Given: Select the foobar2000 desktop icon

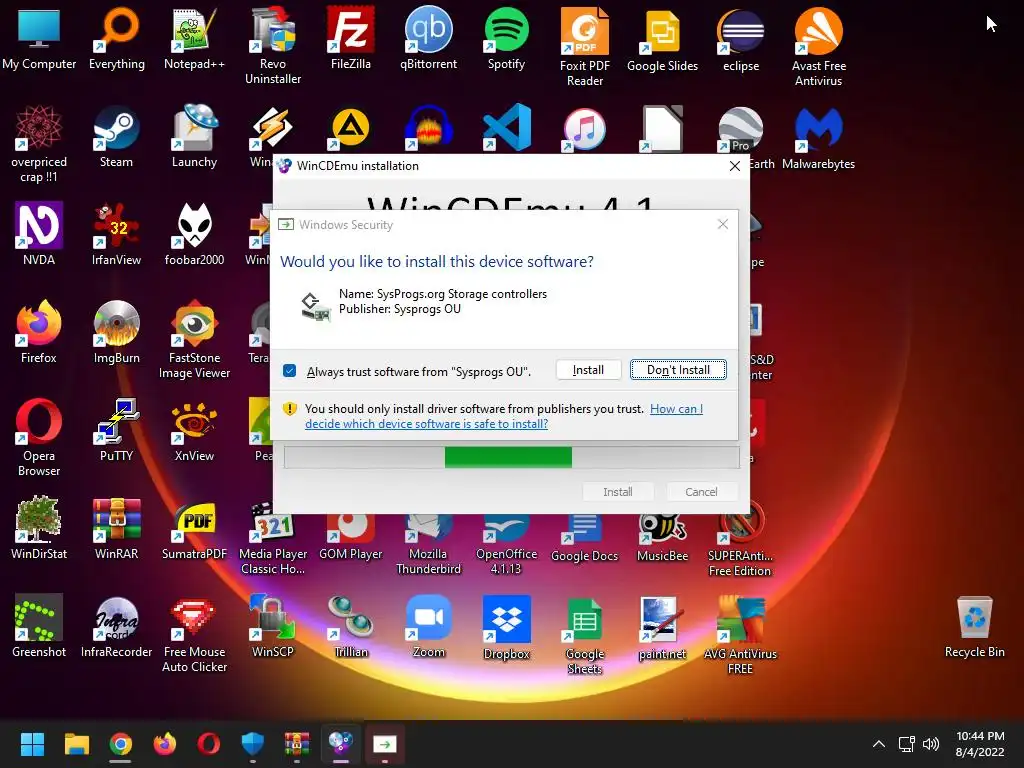Looking at the screenshot, I should tap(194, 235).
